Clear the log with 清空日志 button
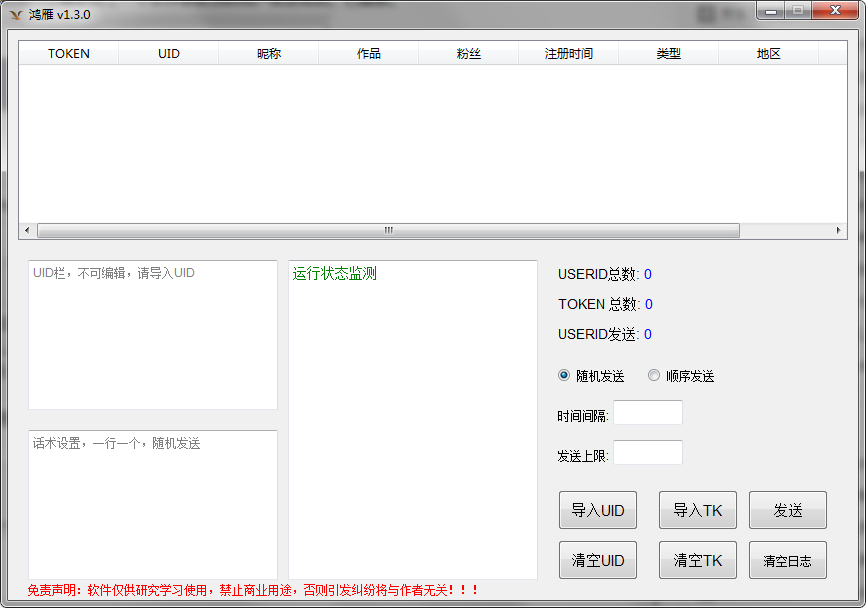The image size is (866, 608). pos(787,560)
